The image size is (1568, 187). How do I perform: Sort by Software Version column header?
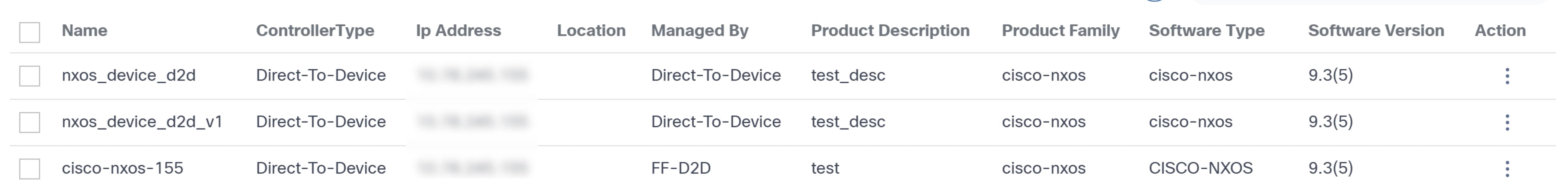coord(1376,31)
